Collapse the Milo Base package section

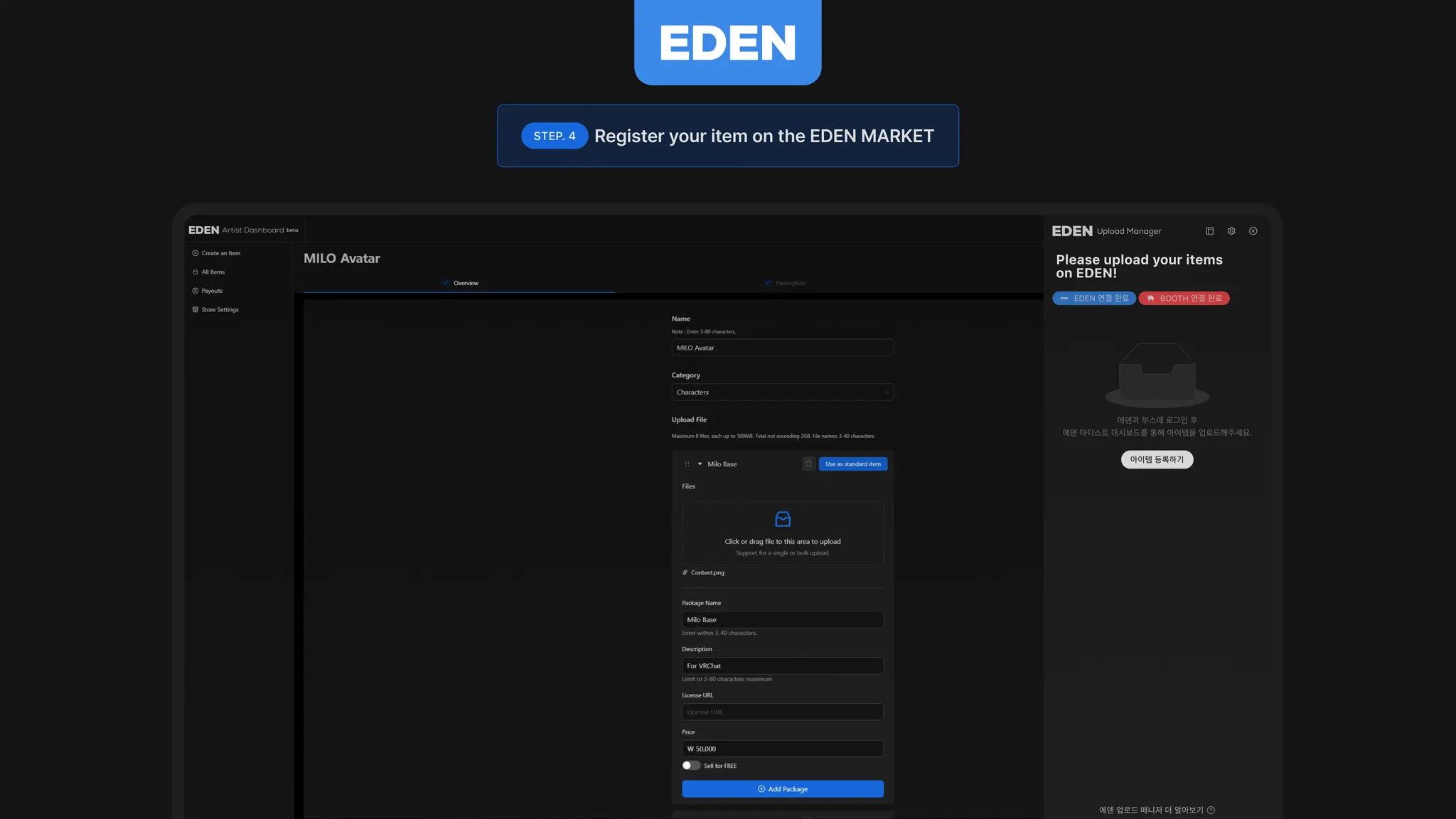700,464
